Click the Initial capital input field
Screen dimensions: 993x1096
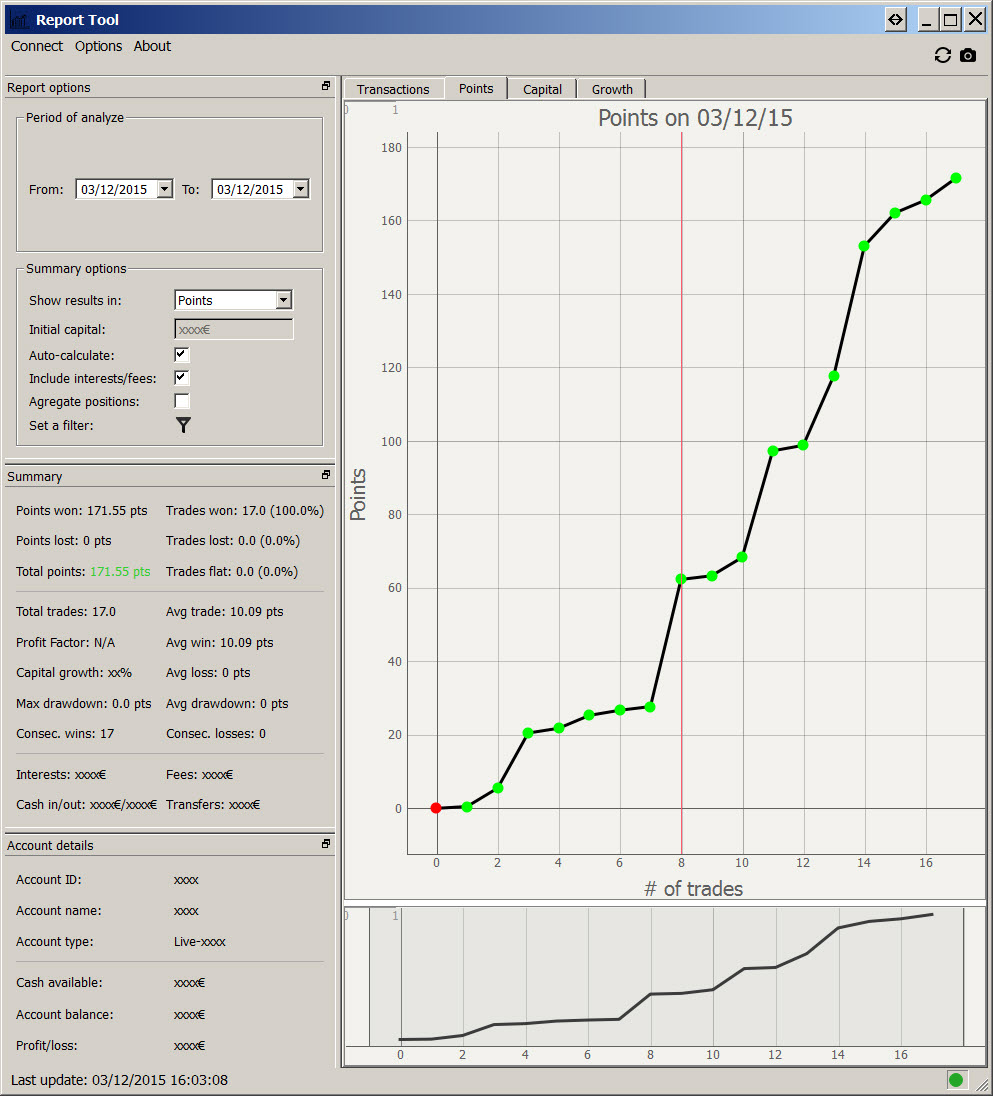pos(233,329)
